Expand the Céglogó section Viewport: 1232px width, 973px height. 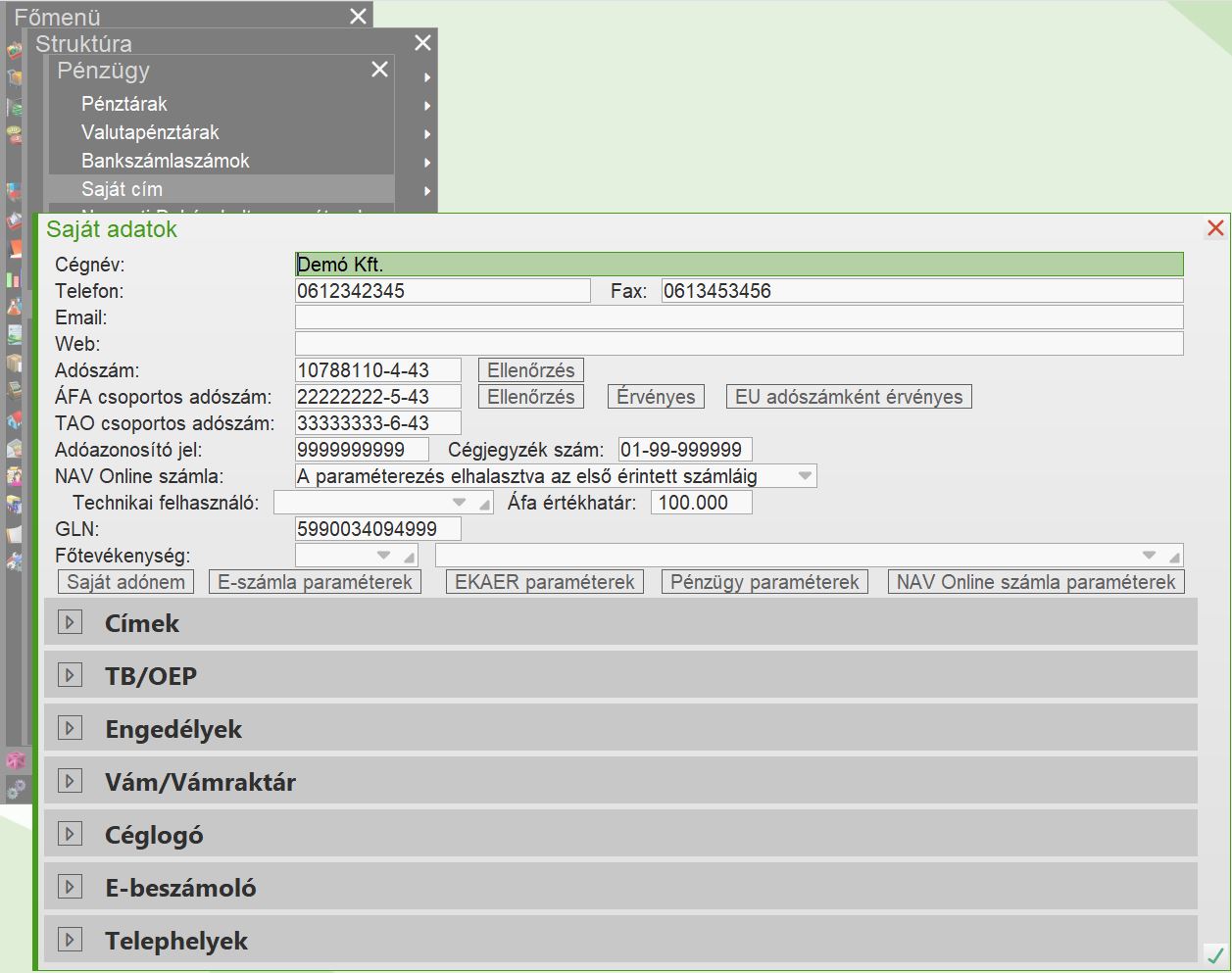(70, 834)
